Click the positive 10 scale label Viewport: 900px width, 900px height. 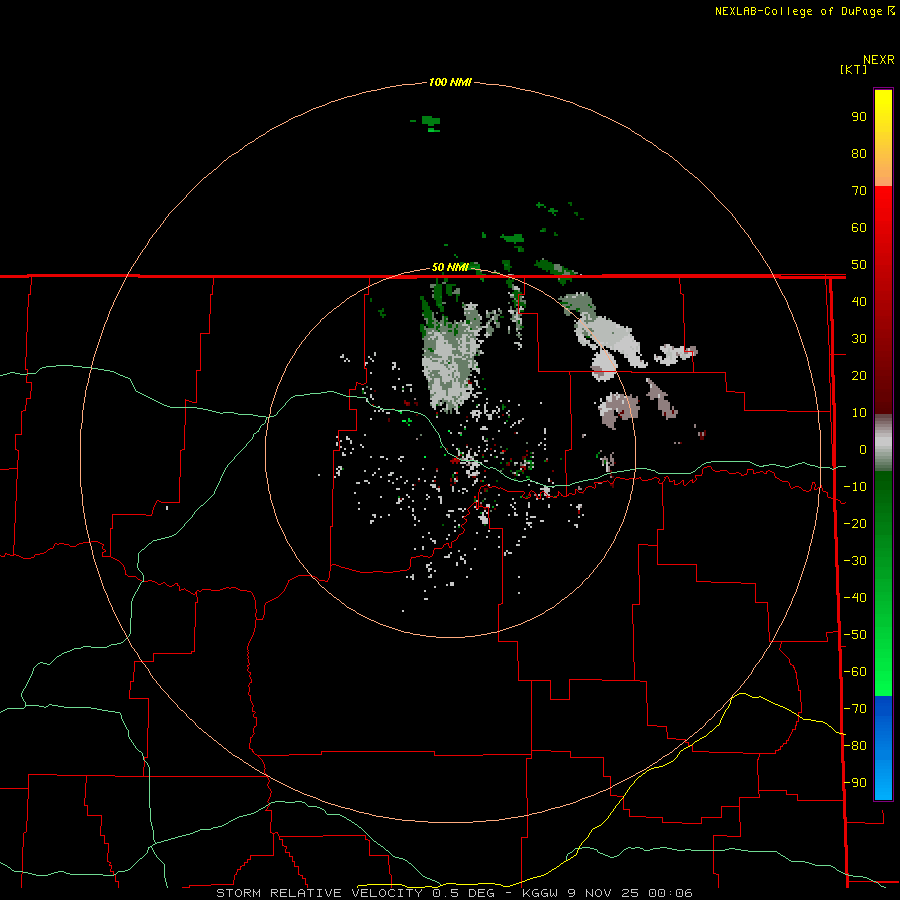[x=859, y=413]
